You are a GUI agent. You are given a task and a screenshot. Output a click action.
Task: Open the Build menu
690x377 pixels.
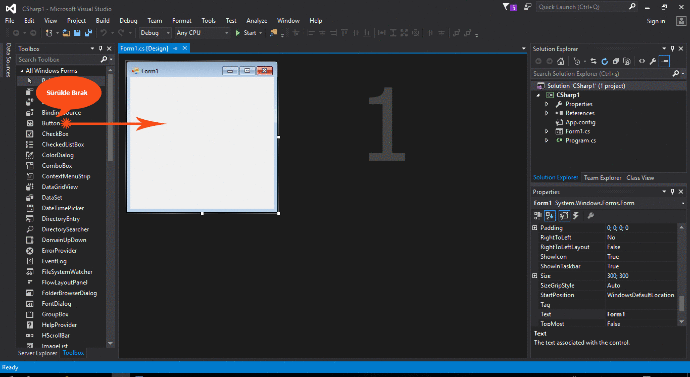tap(103, 21)
